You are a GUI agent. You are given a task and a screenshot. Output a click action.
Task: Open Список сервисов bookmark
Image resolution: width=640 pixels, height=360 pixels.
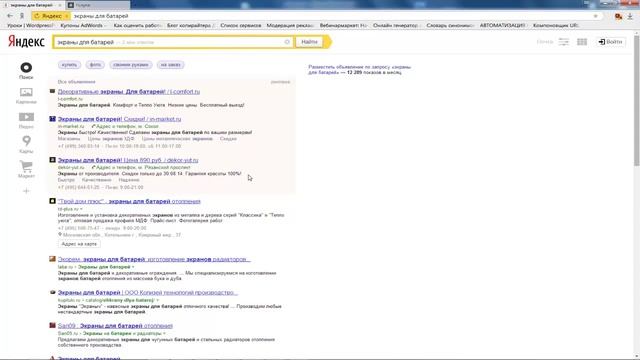click(240, 25)
